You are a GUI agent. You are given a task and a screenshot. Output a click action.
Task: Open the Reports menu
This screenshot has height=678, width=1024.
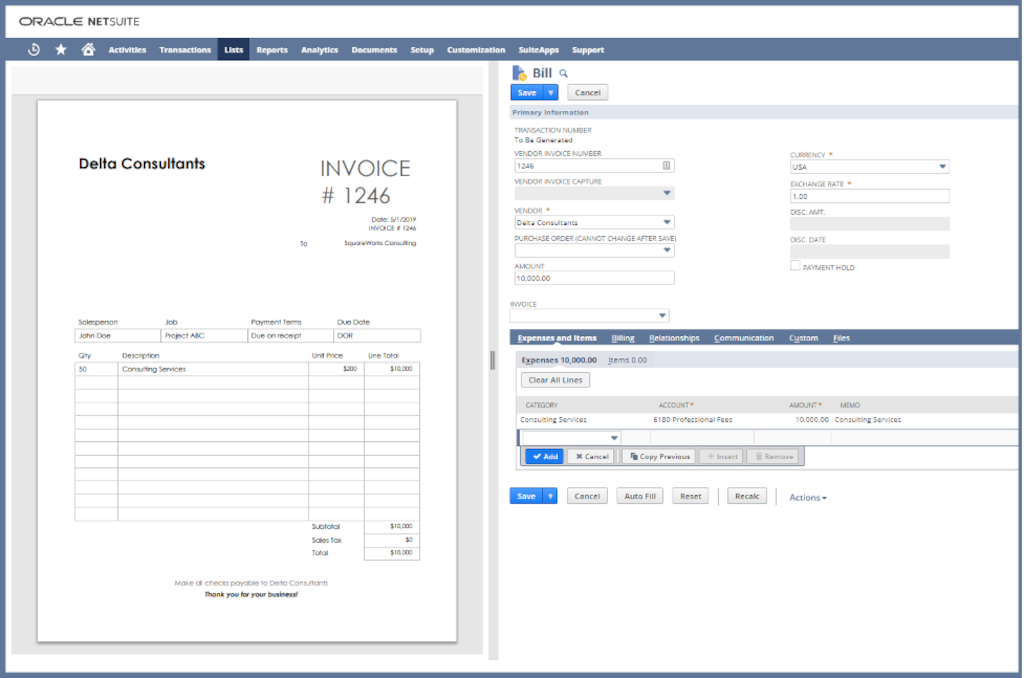coord(272,50)
